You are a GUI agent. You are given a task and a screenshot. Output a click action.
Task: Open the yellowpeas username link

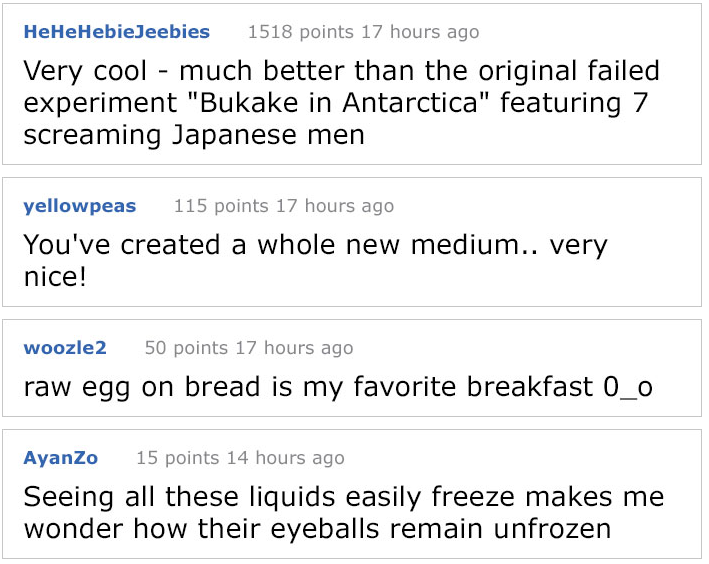click(x=80, y=206)
